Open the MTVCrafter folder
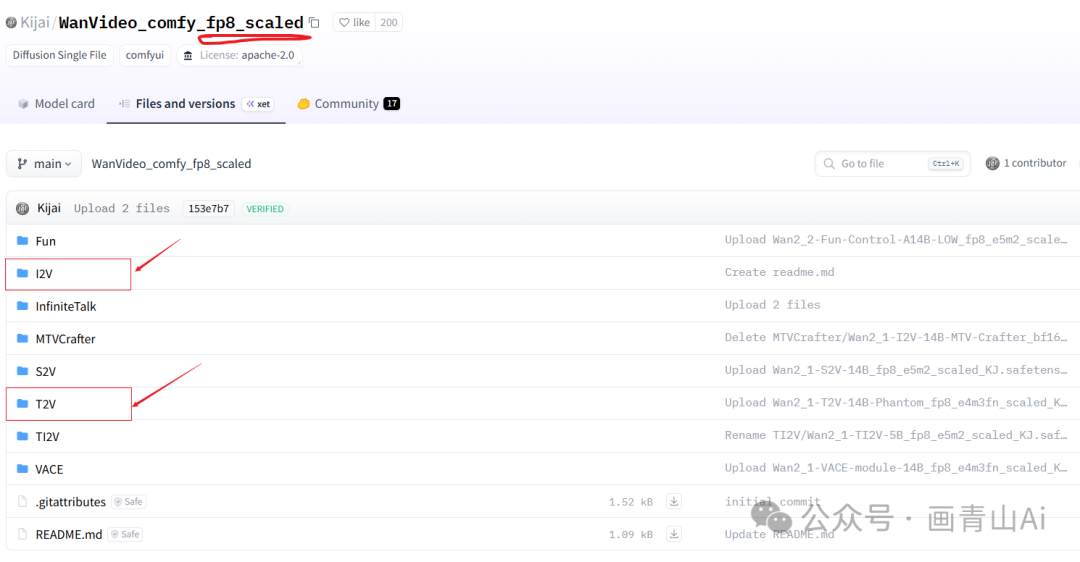 tap(65, 339)
